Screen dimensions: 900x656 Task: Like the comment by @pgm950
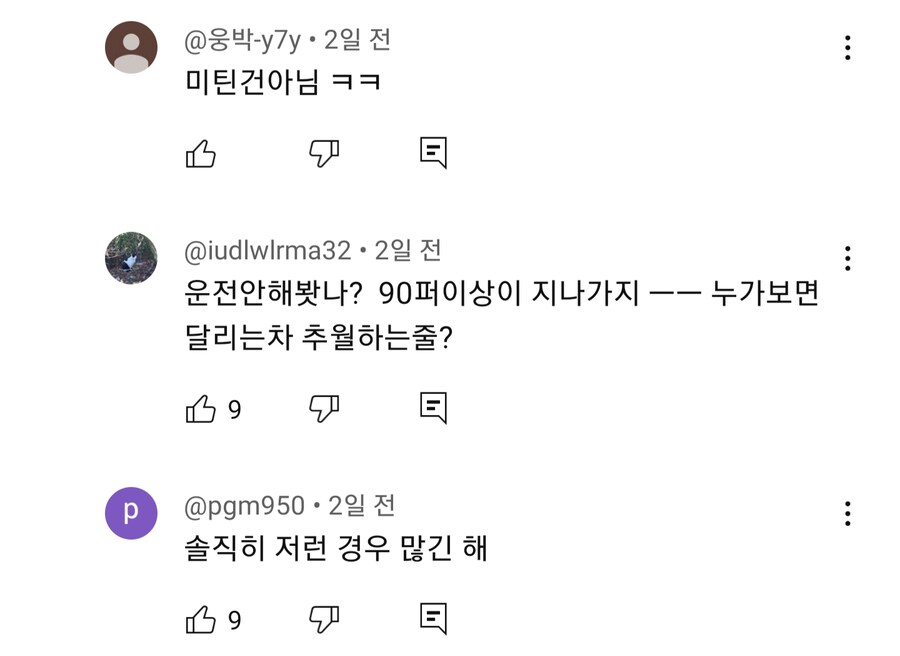pos(202,618)
